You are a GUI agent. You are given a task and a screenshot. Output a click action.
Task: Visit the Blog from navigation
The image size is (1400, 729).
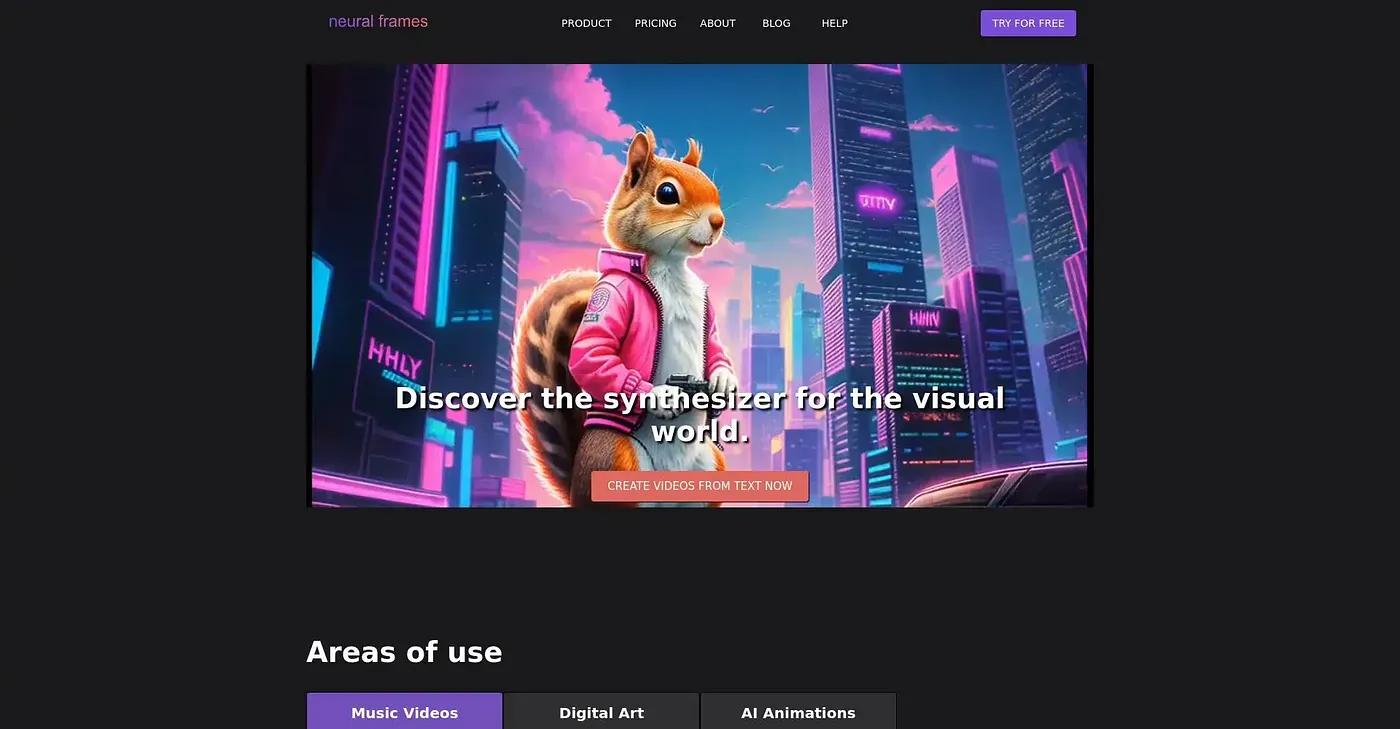(x=776, y=23)
